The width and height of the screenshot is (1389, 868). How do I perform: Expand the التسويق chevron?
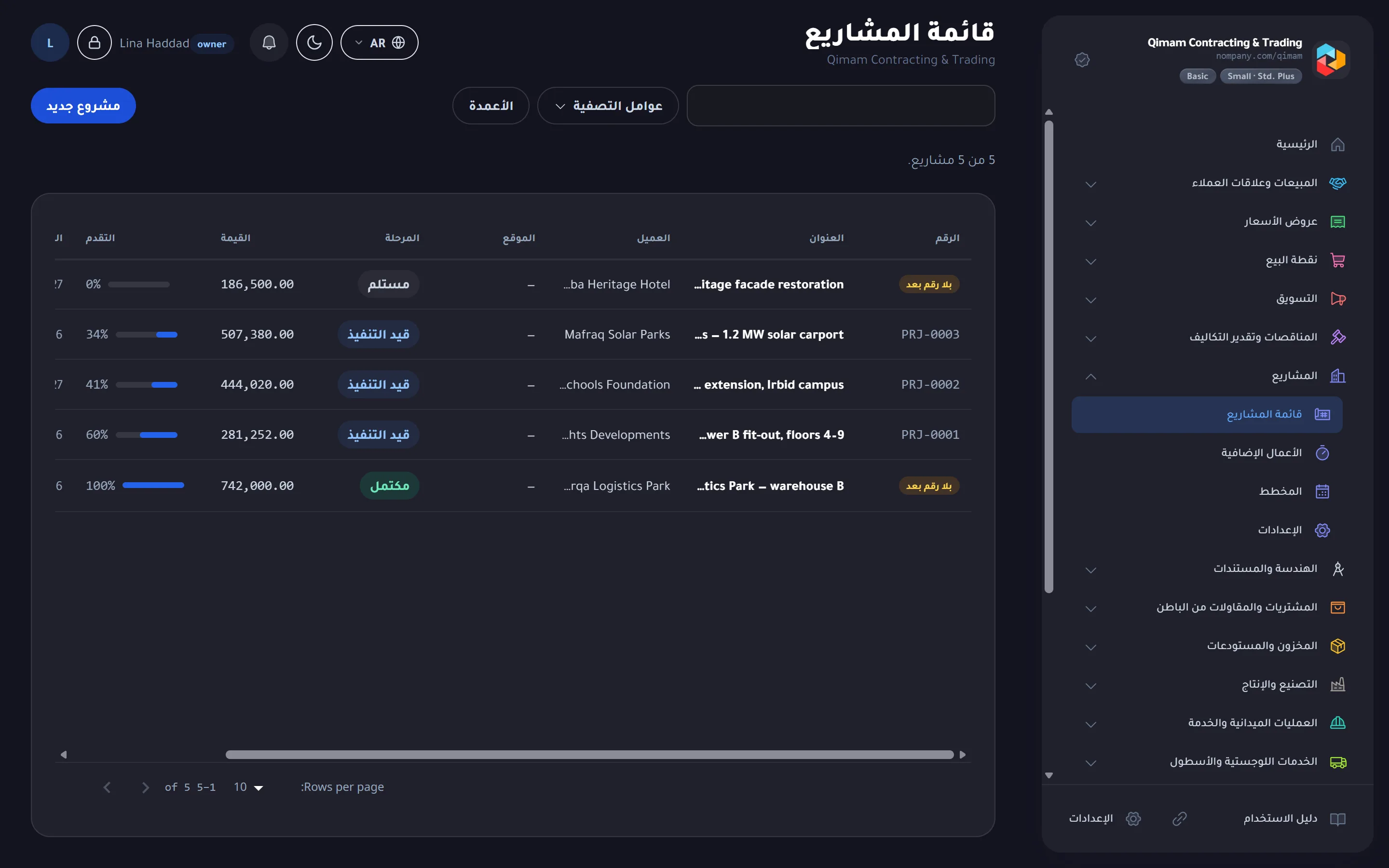[1091, 299]
